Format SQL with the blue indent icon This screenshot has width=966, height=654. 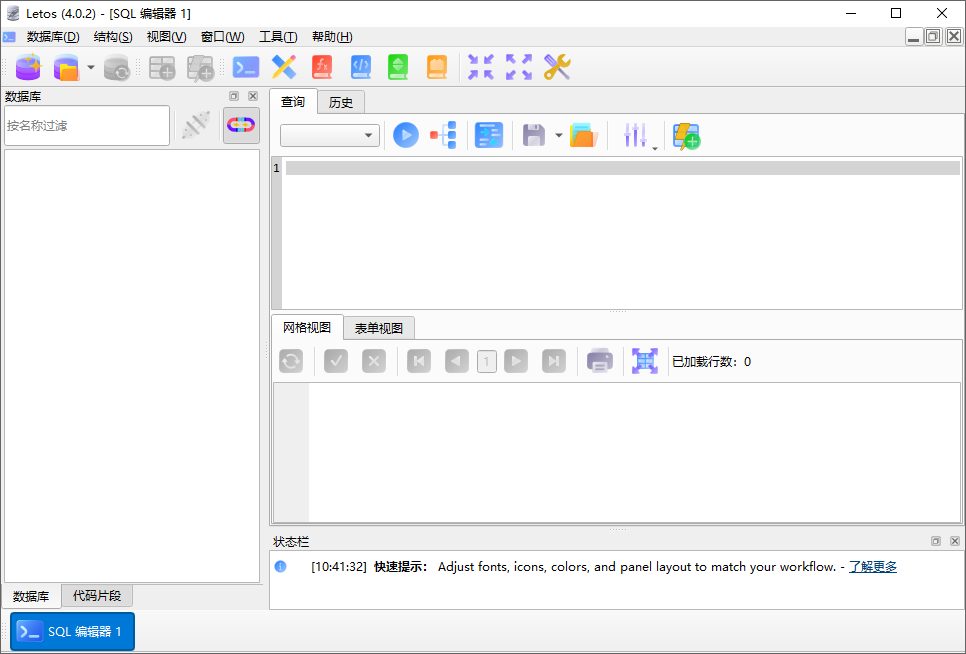coord(489,135)
